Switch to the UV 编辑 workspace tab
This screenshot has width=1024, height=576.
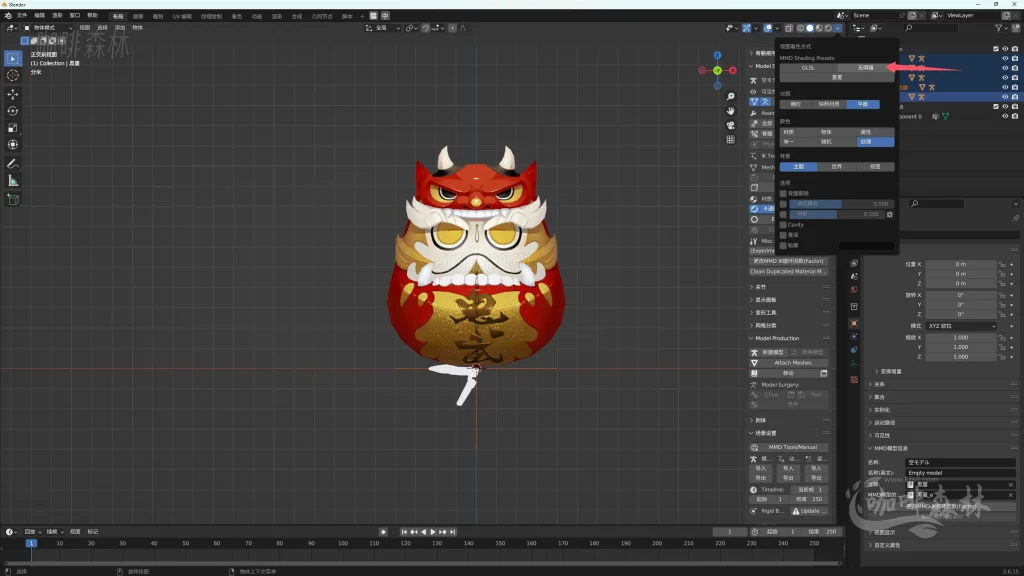pos(181,16)
